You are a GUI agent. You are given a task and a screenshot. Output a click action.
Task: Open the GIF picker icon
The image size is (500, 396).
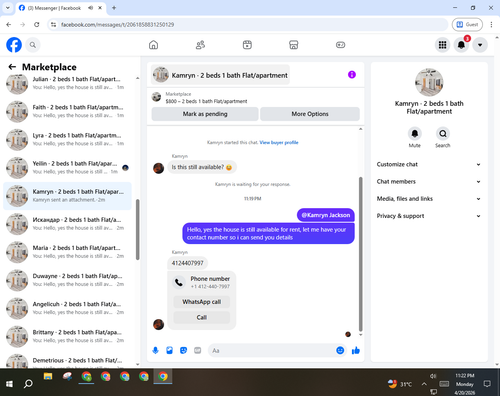[198, 350]
